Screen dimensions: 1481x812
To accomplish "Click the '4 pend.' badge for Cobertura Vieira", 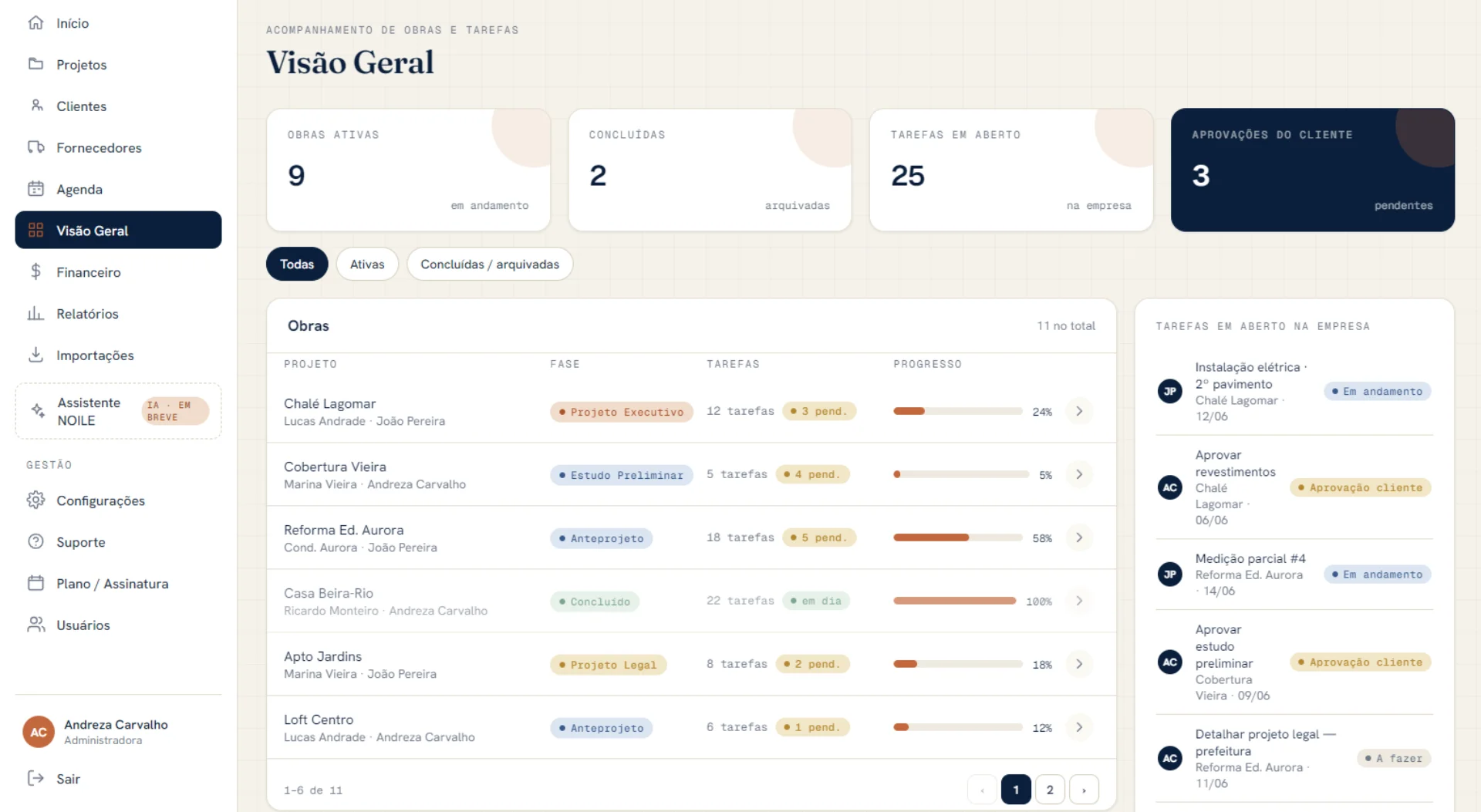I will [x=812, y=474].
